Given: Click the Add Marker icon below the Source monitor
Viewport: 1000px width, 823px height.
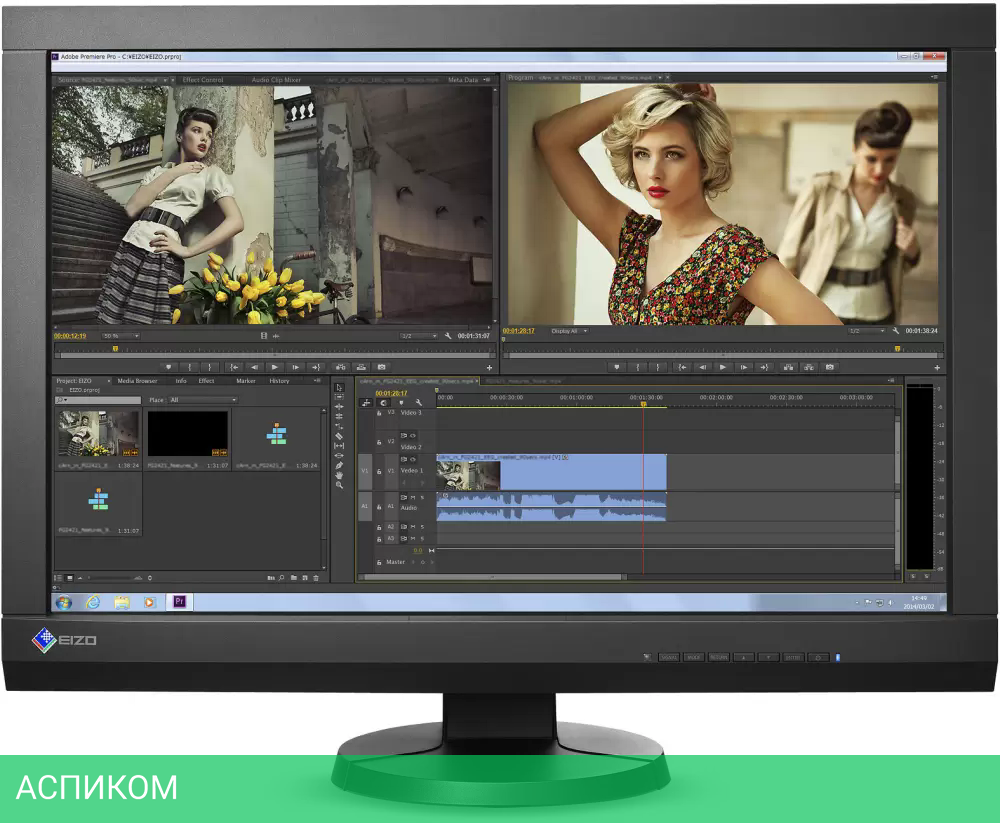Looking at the screenshot, I should 169,365.
